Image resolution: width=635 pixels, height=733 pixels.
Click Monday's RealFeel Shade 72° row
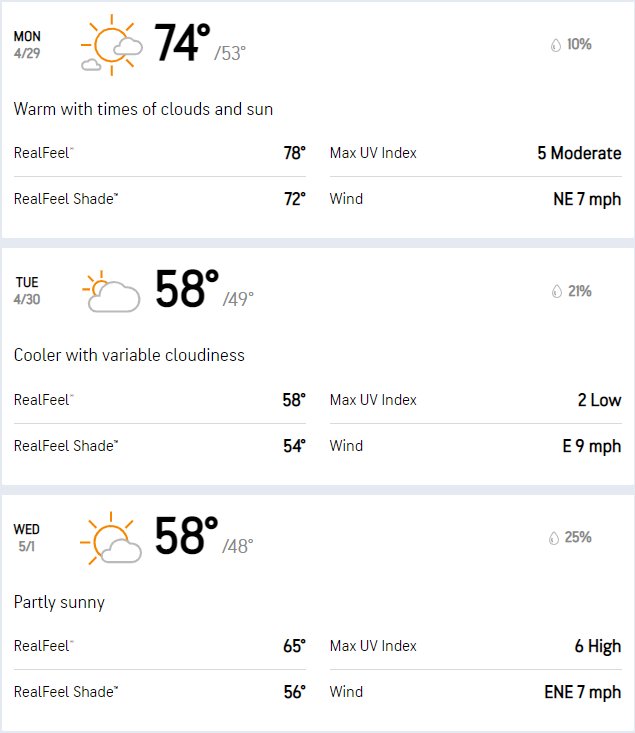(160, 199)
